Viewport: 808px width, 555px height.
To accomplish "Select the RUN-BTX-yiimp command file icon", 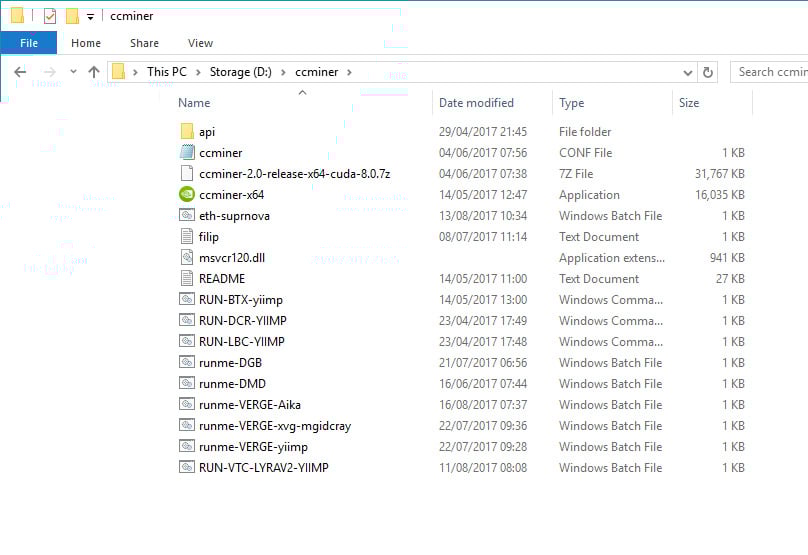I will (187, 299).
